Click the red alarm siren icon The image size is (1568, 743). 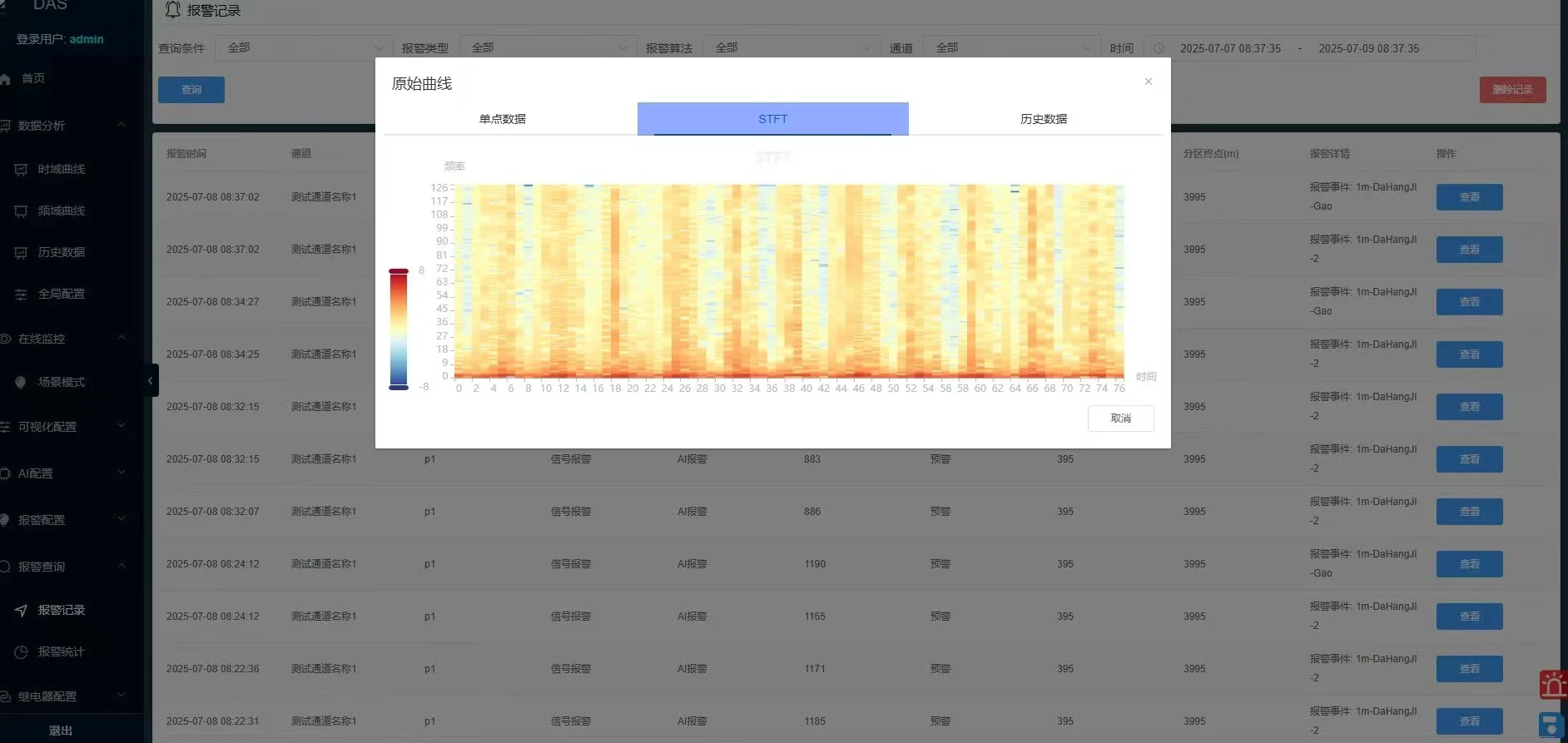pos(1553,686)
